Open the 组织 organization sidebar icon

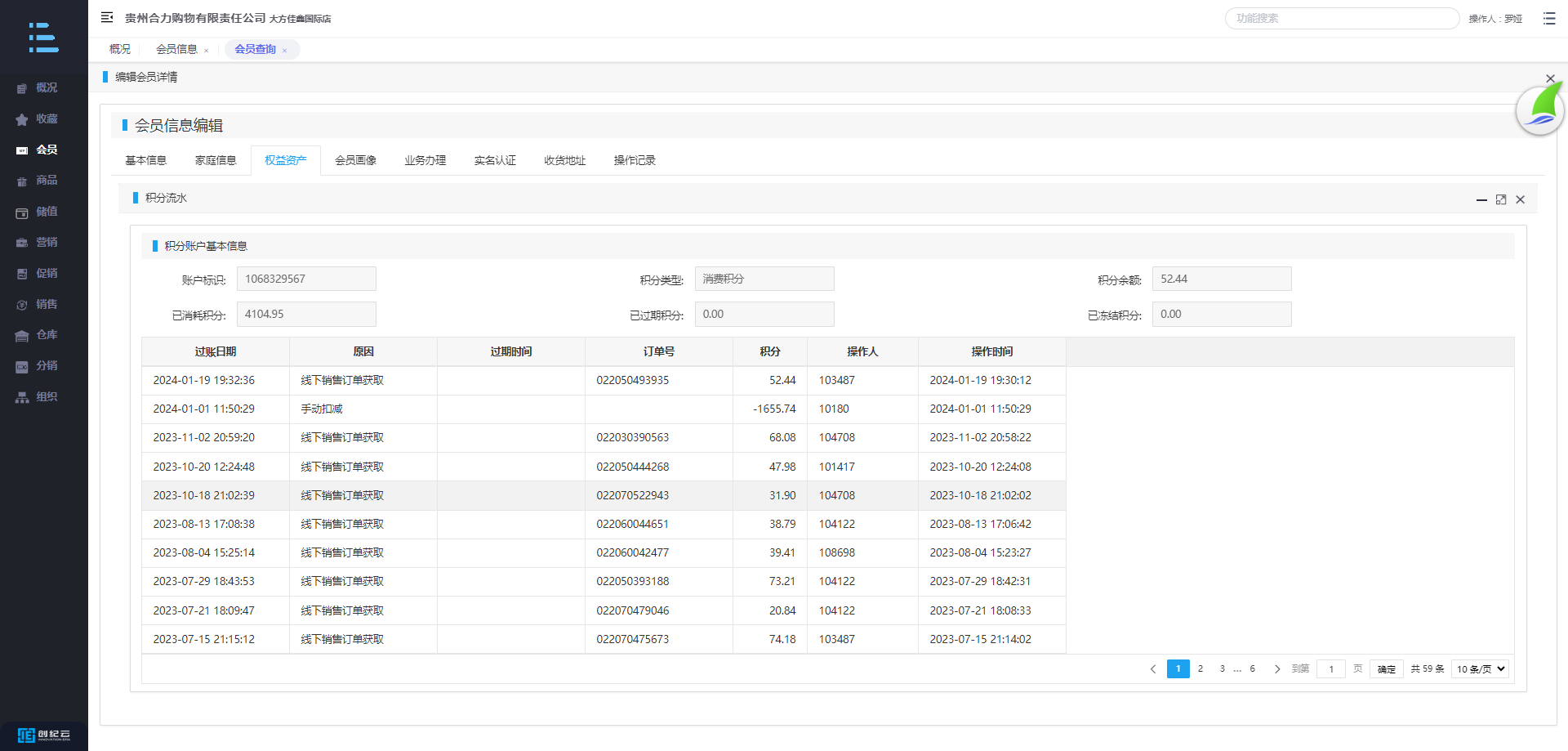[x=22, y=398]
